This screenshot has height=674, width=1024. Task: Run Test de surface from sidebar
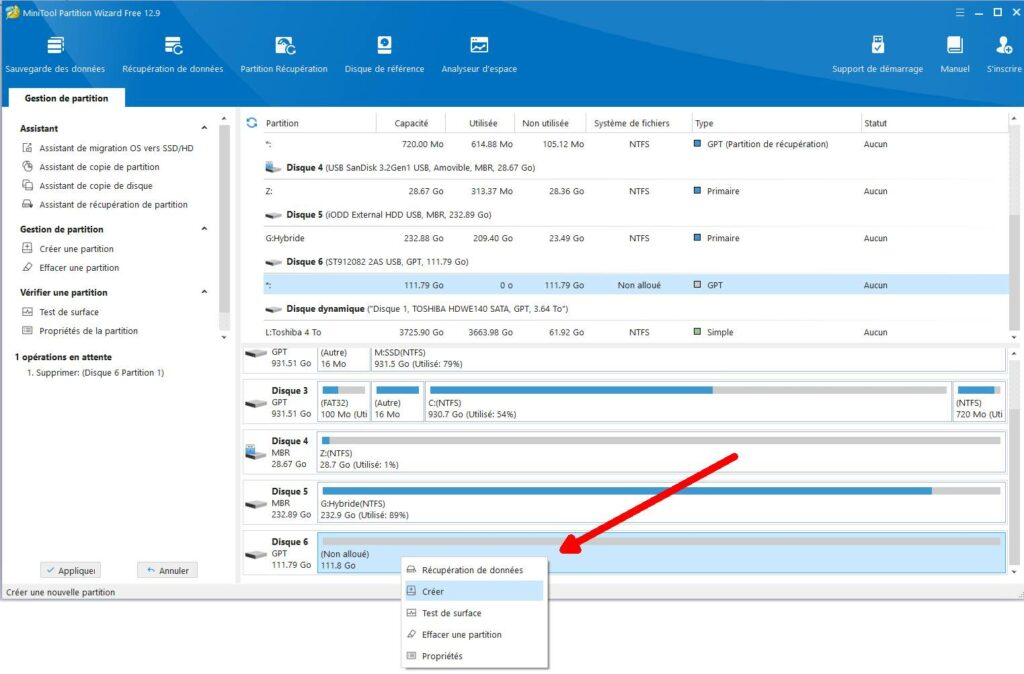pyautogui.click(x=61, y=312)
